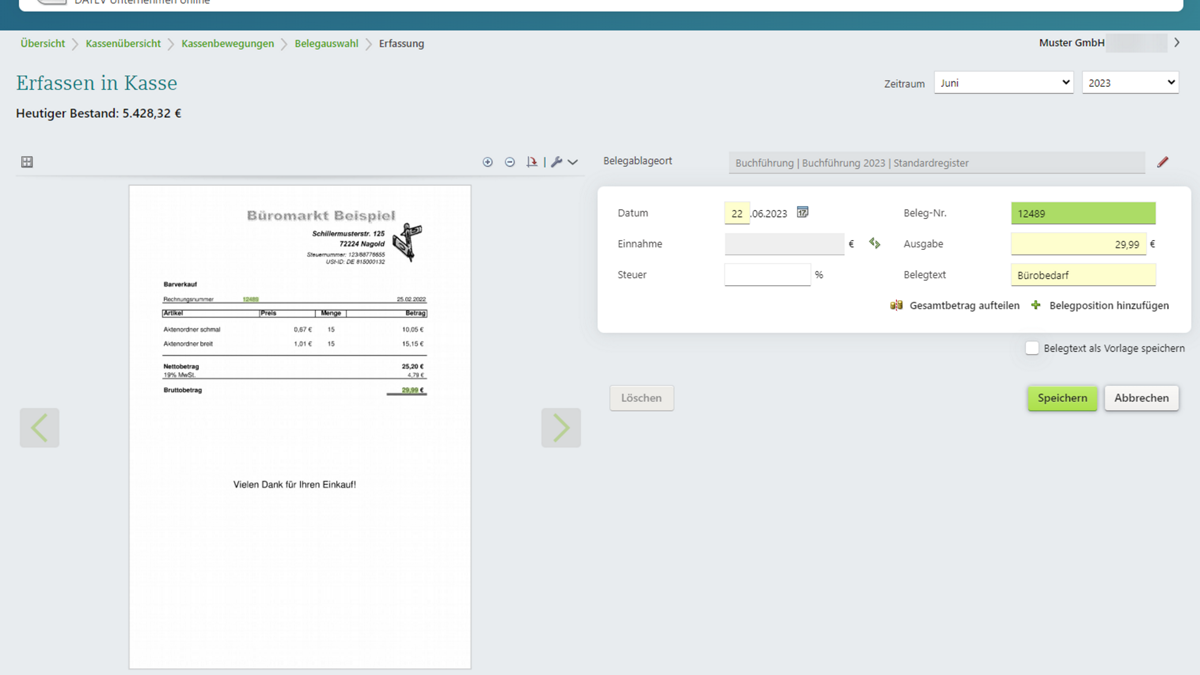This screenshot has width=1200, height=675.
Task: Go to the previous receipt
Action: click(40, 428)
